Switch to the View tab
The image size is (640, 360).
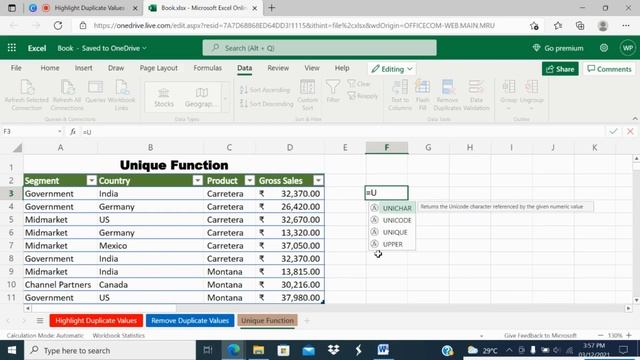pos(312,68)
